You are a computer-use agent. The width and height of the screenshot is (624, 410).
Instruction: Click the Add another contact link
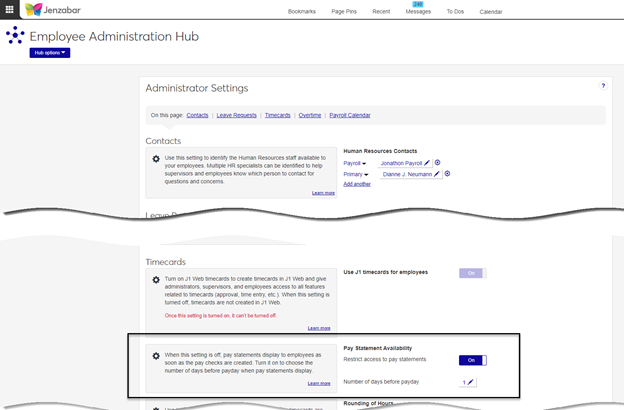[x=356, y=184]
